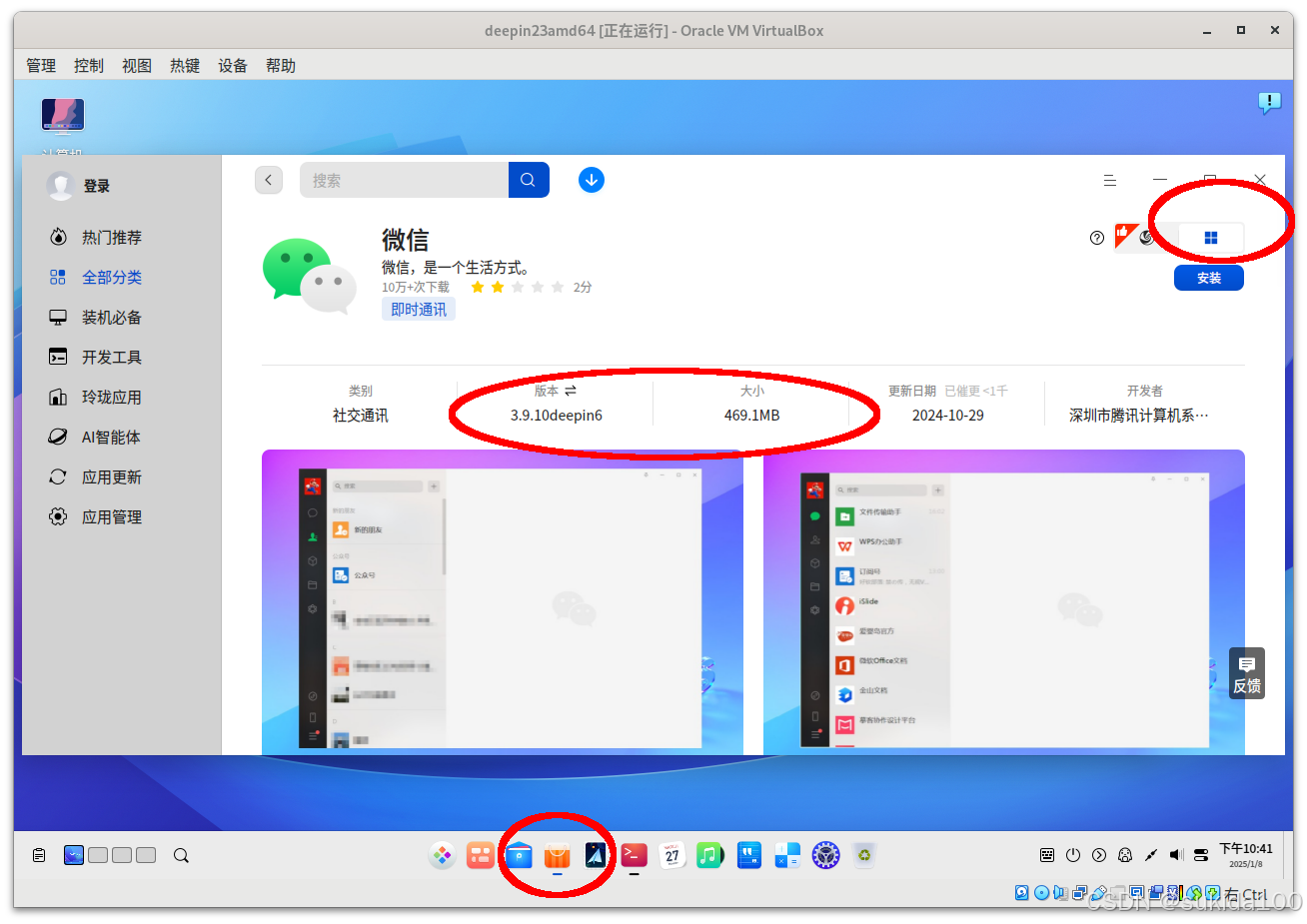Screen dimensions: 1307x924
Task: Click the update date 2024-10-29
Action: (x=948, y=416)
